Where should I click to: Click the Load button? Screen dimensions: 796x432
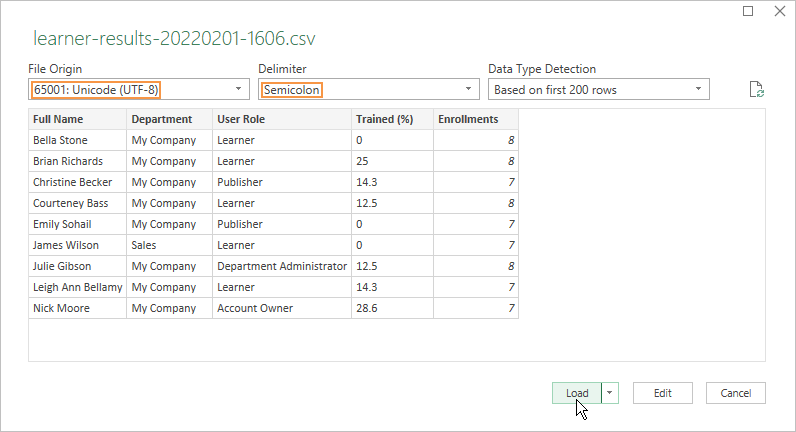pos(577,393)
